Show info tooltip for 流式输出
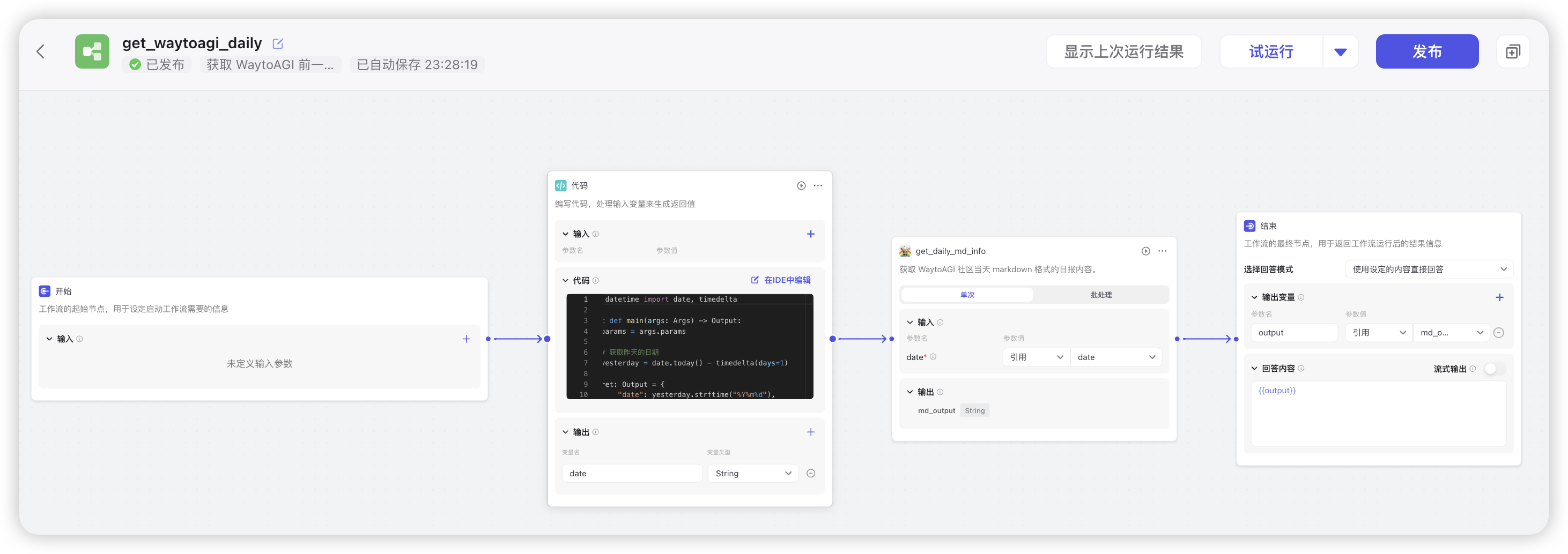The image size is (1568, 554). pyautogui.click(x=1473, y=369)
